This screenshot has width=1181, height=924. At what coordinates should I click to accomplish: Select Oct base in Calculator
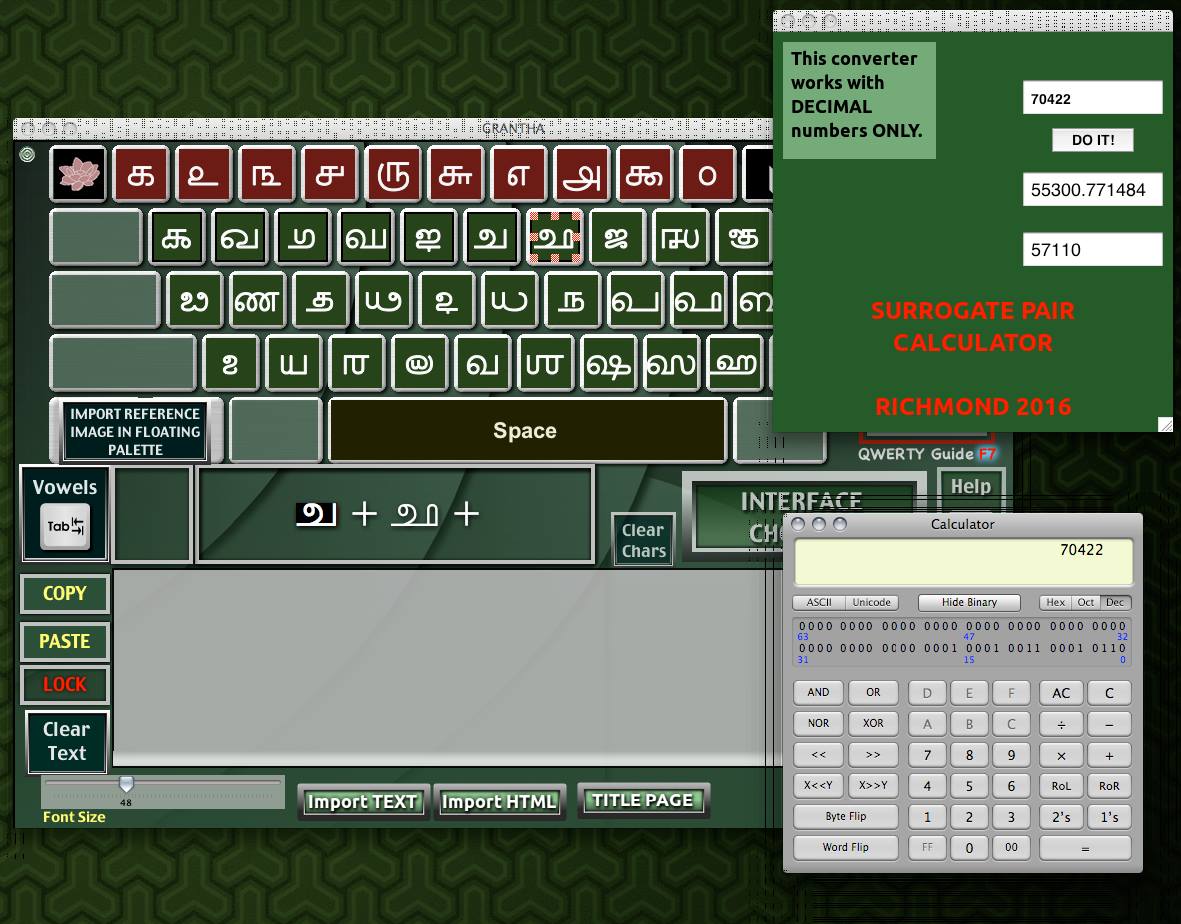tap(1085, 602)
